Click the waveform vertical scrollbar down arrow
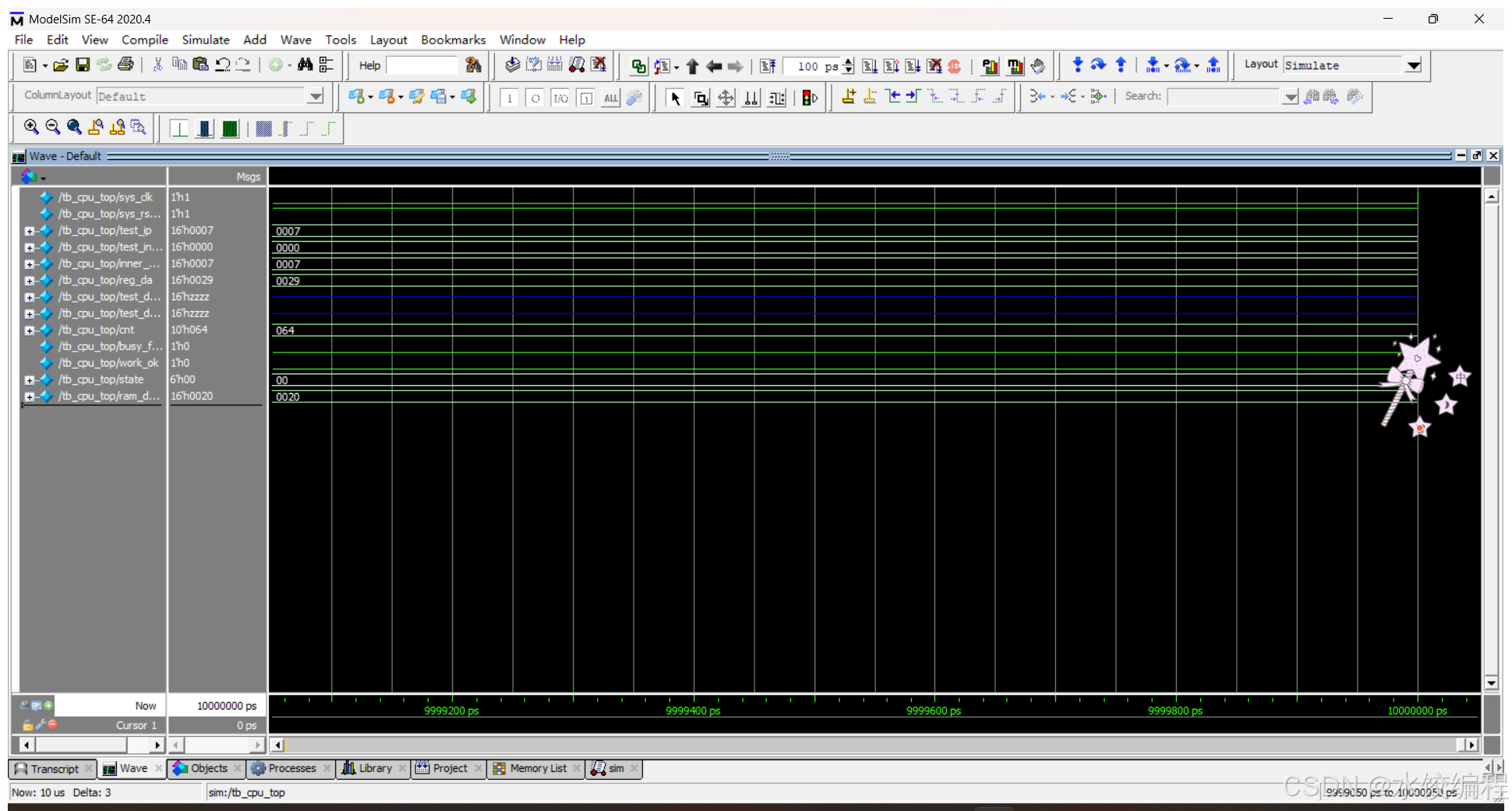Viewport: 1512px width, 811px height. (1491, 683)
